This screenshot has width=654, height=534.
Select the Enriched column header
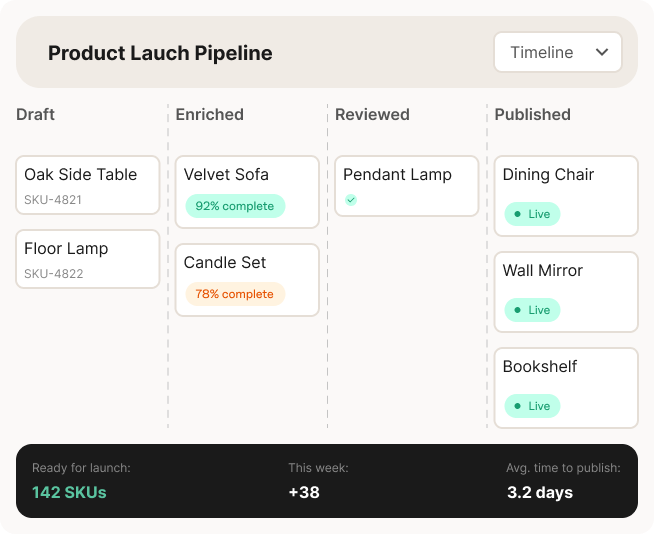[x=209, y=114]
